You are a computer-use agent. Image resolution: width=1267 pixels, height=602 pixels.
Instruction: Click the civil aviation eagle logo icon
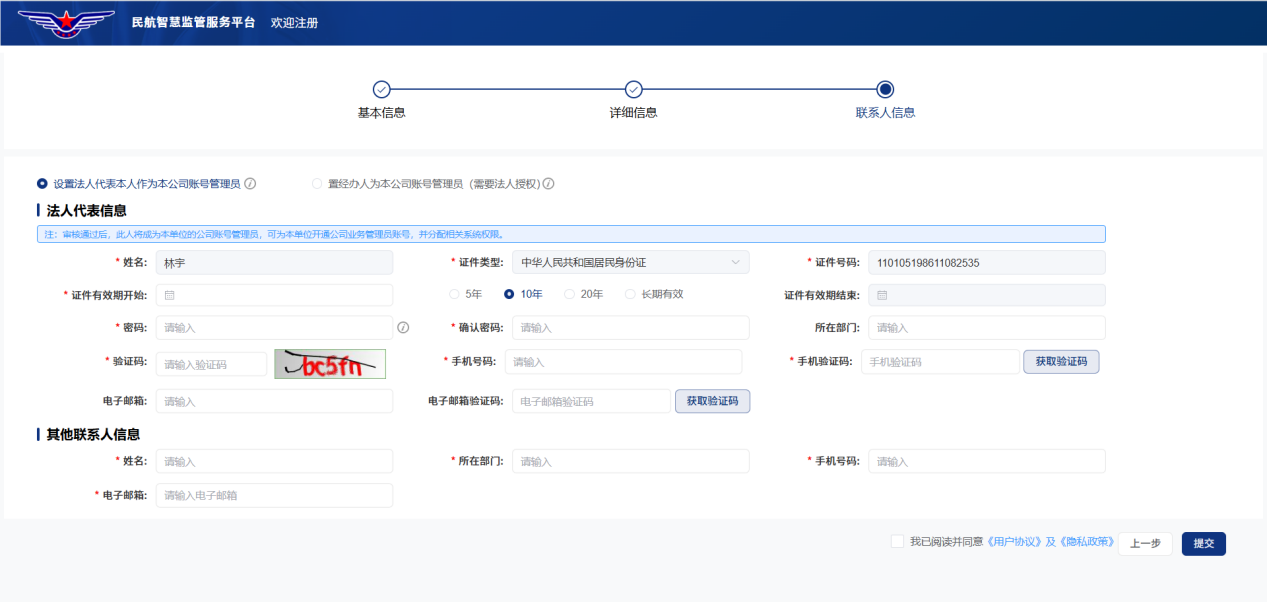coord(64,22)
